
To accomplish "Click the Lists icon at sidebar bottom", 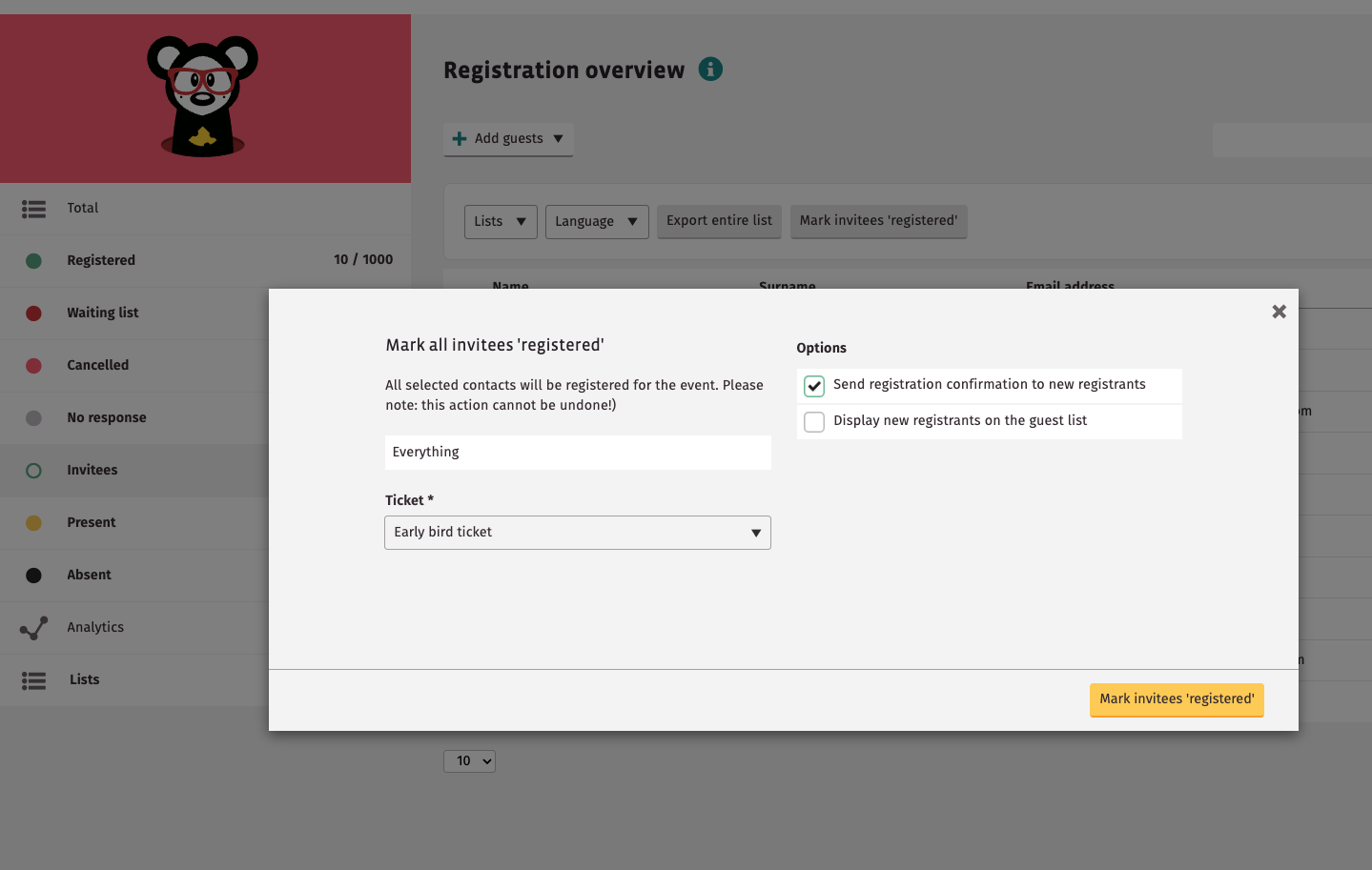I will click(x=33, y=679).
